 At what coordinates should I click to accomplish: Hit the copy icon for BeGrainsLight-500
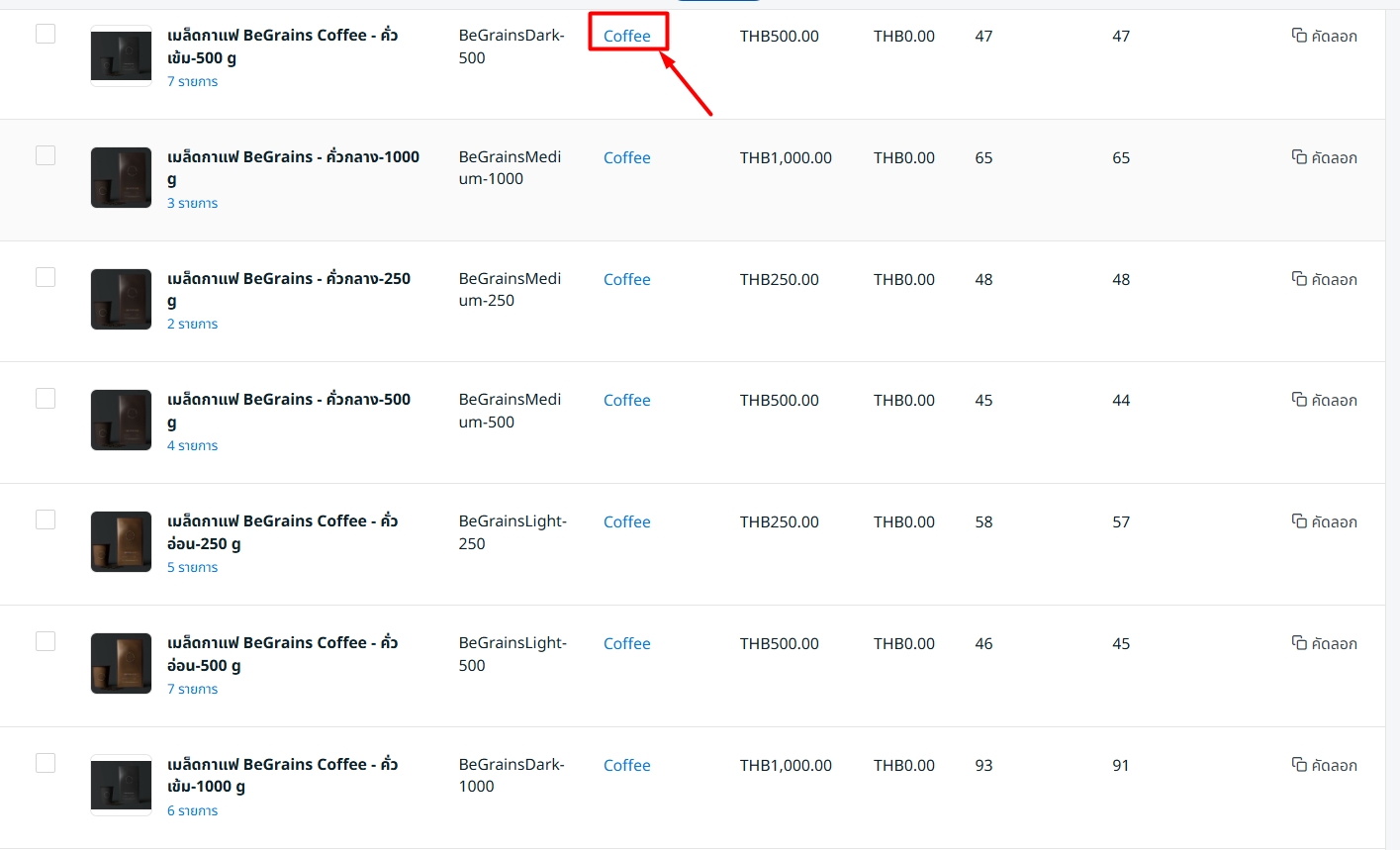1299,643
